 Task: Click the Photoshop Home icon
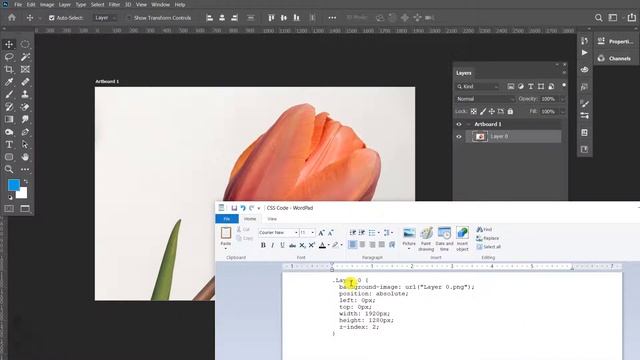[12, 18]
